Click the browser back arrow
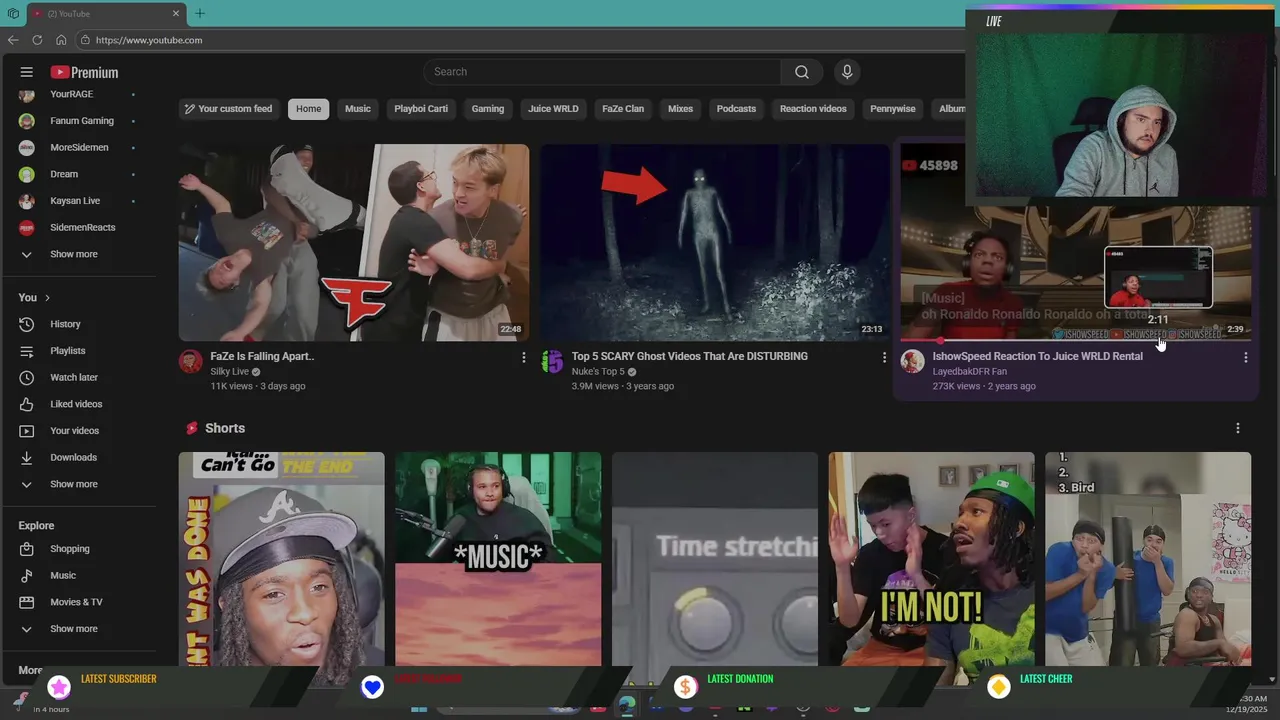 [13, 40]
